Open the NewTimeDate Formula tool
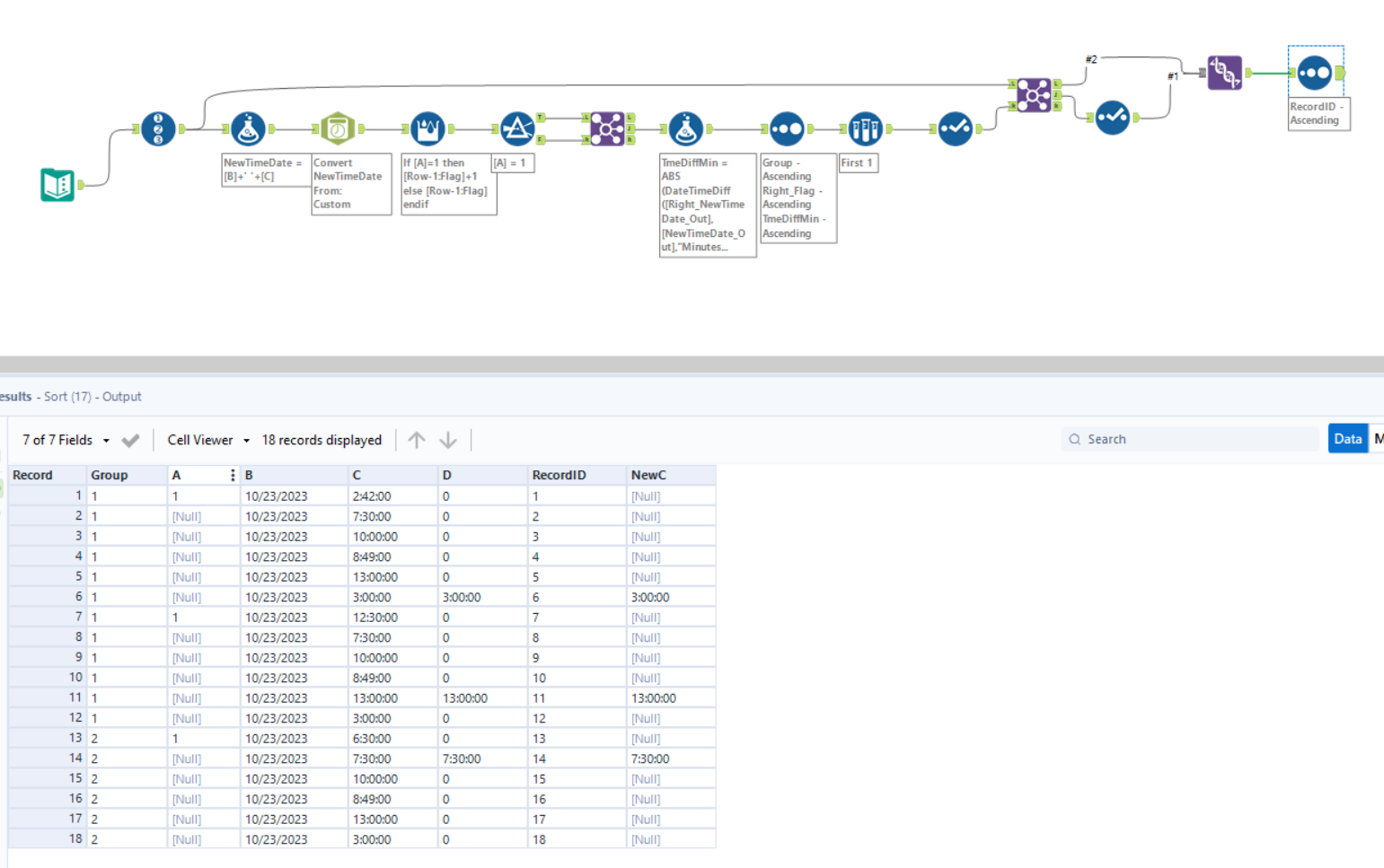Image resolution: width=1384 pixels, height=868 pixels. [247, 127]
